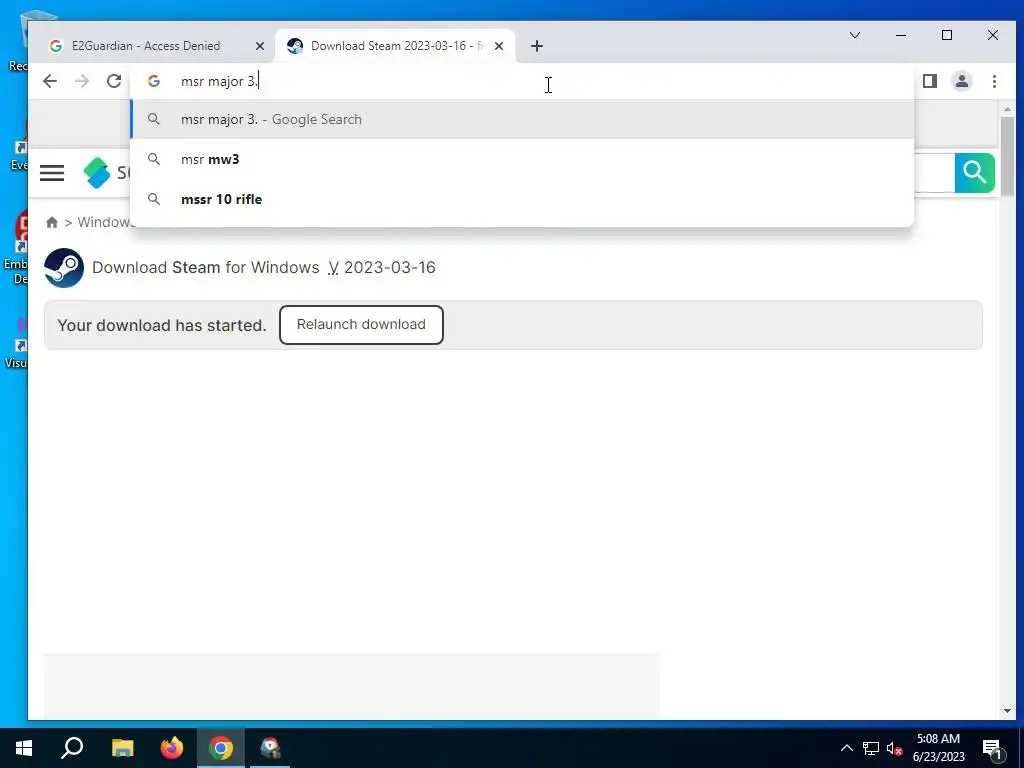The image size is (1024, 768).
Task: Launch Firefox from the taskbar
Action: pos(172,748)
